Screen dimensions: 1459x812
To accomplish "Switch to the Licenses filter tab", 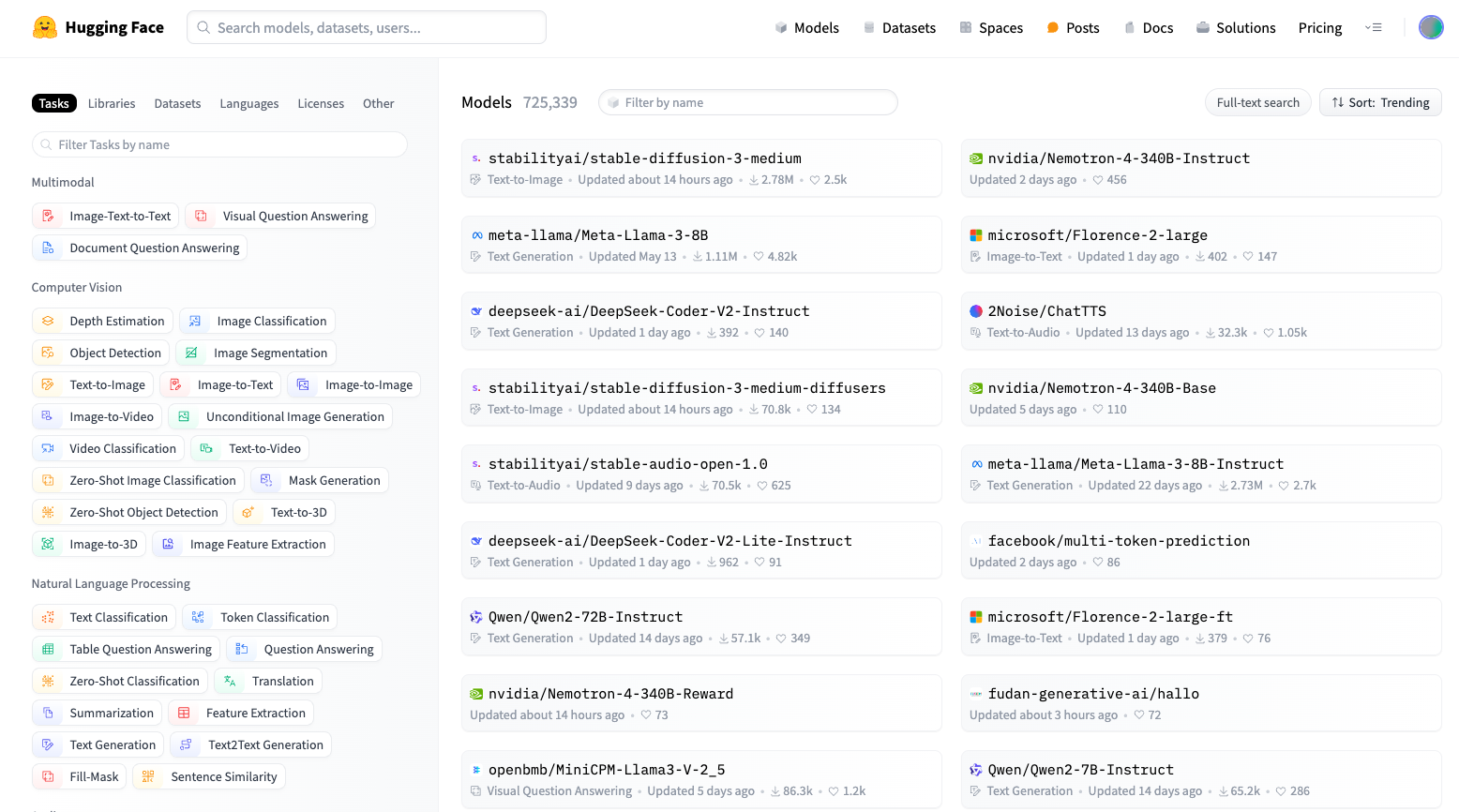I will click(x=321, y=104).
